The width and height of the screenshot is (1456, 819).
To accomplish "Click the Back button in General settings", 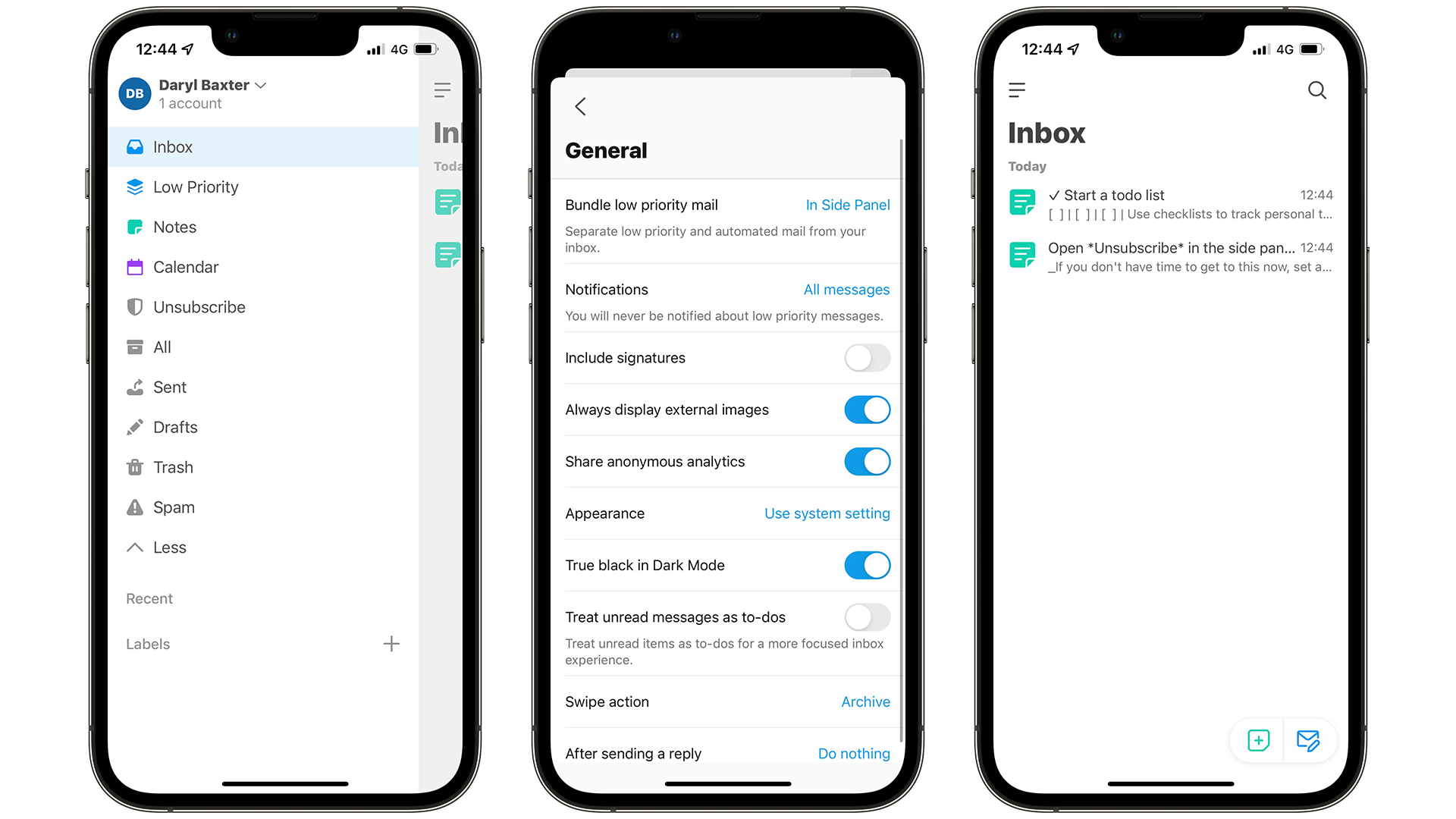I will [x=580, y=108].
